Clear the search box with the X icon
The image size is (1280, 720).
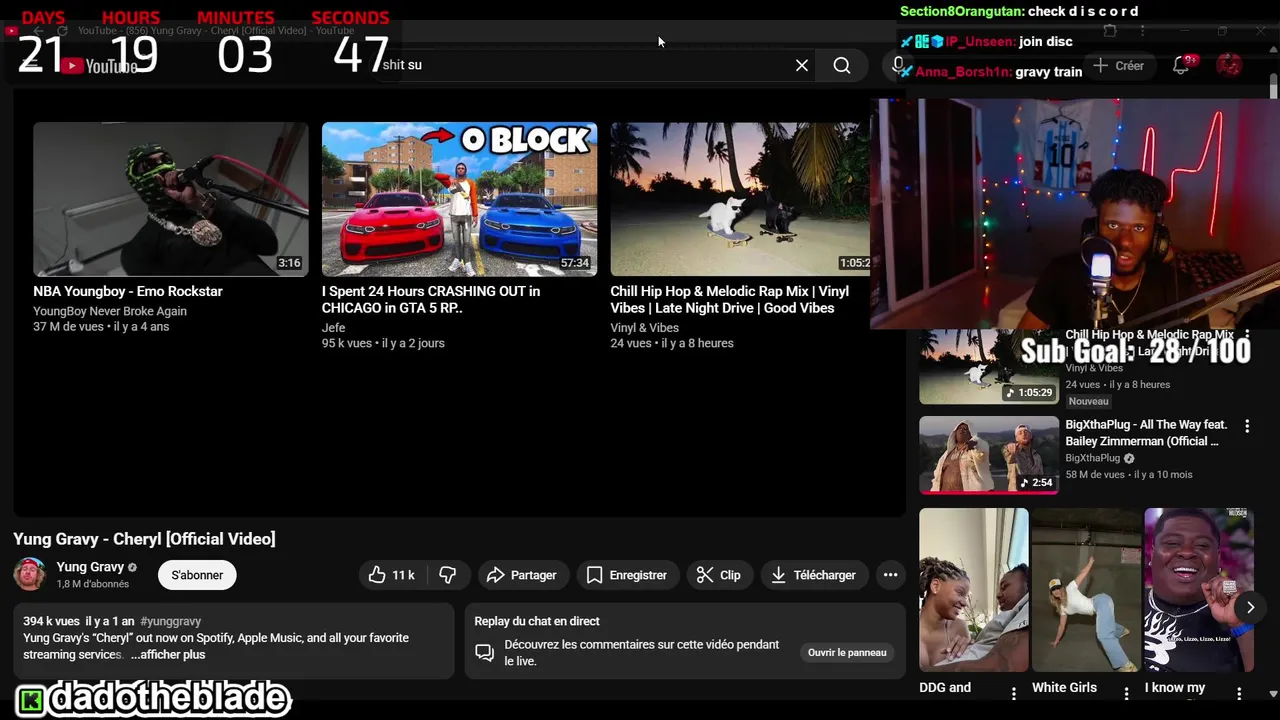click(802, 65)
